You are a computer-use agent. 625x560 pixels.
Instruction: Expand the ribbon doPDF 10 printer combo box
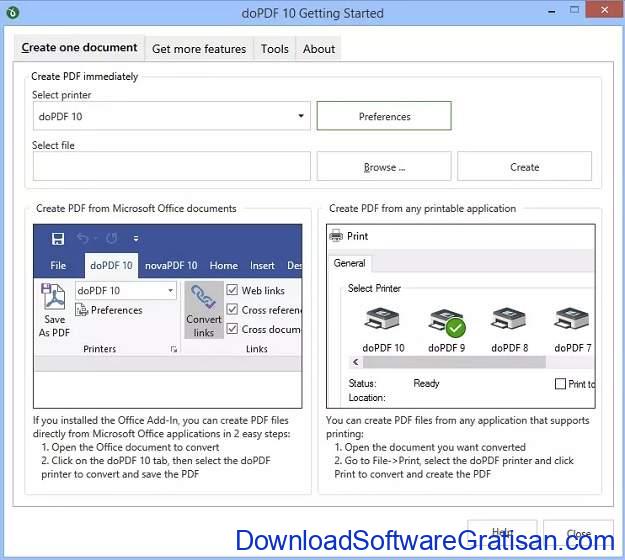pos(126,291)
